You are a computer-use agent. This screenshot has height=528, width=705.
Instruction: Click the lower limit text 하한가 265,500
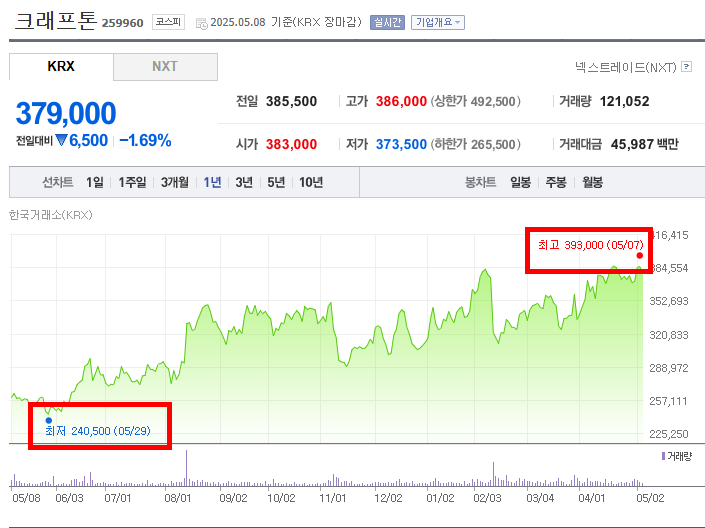click(x=476, y=144)
